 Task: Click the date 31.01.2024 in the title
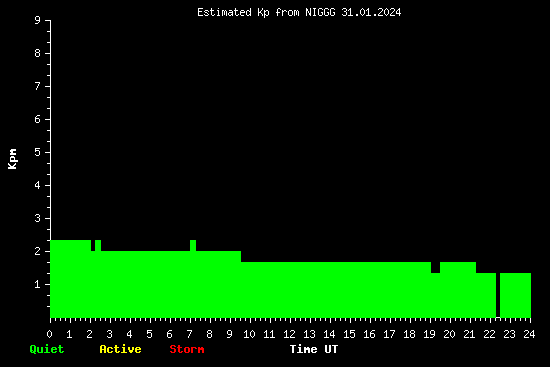pos(371,13)
